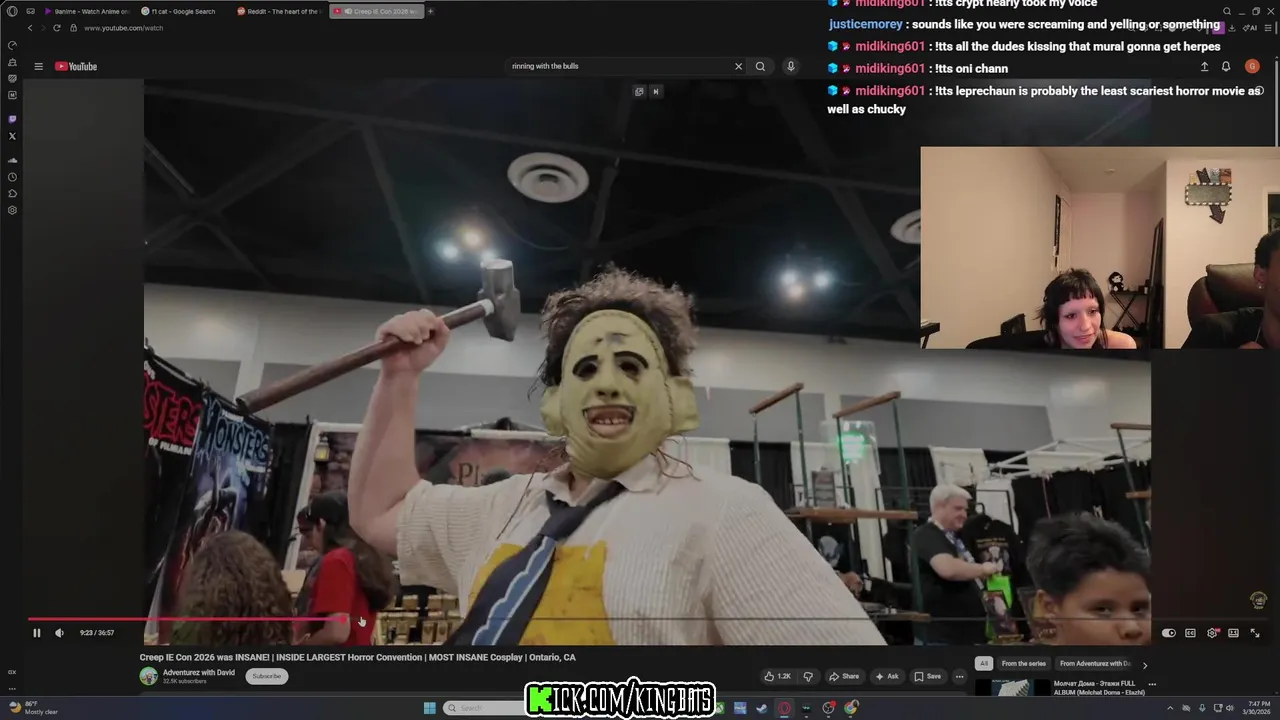Screen dimensions: 1280x720
Task: Open more actions next to Save
Action: [959, 676]
